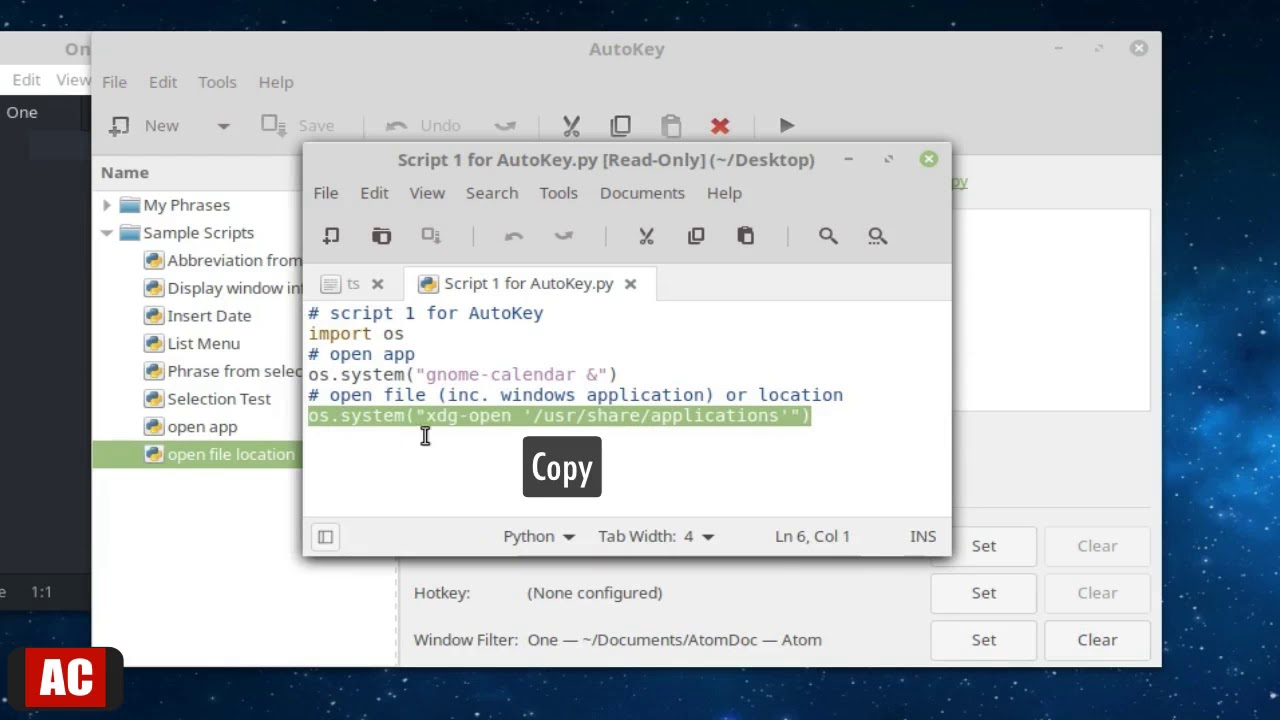Click the Set button for Hotkey
Image resolution: width=1280 pixels, height=720 pixels.
[984, 593]
